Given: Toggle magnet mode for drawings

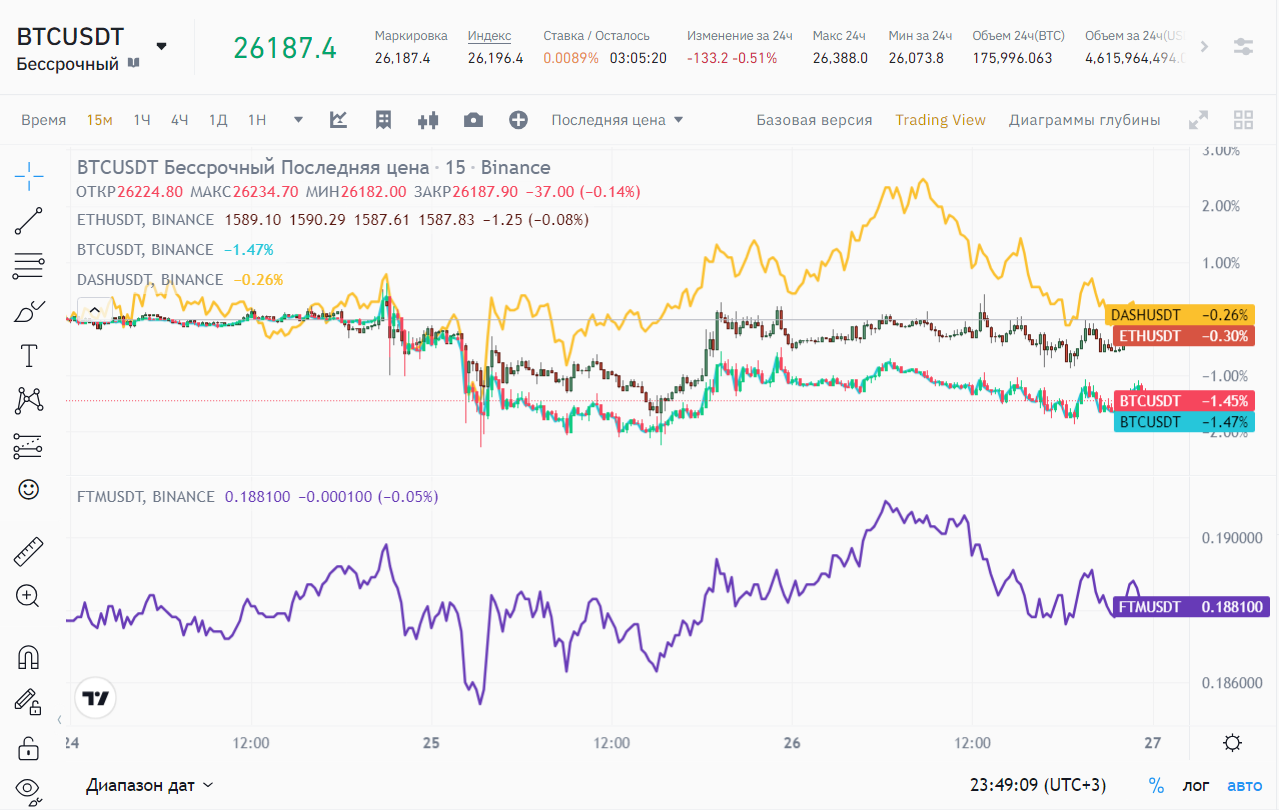Looking at the screenshot, I should [x=29, y=657].
